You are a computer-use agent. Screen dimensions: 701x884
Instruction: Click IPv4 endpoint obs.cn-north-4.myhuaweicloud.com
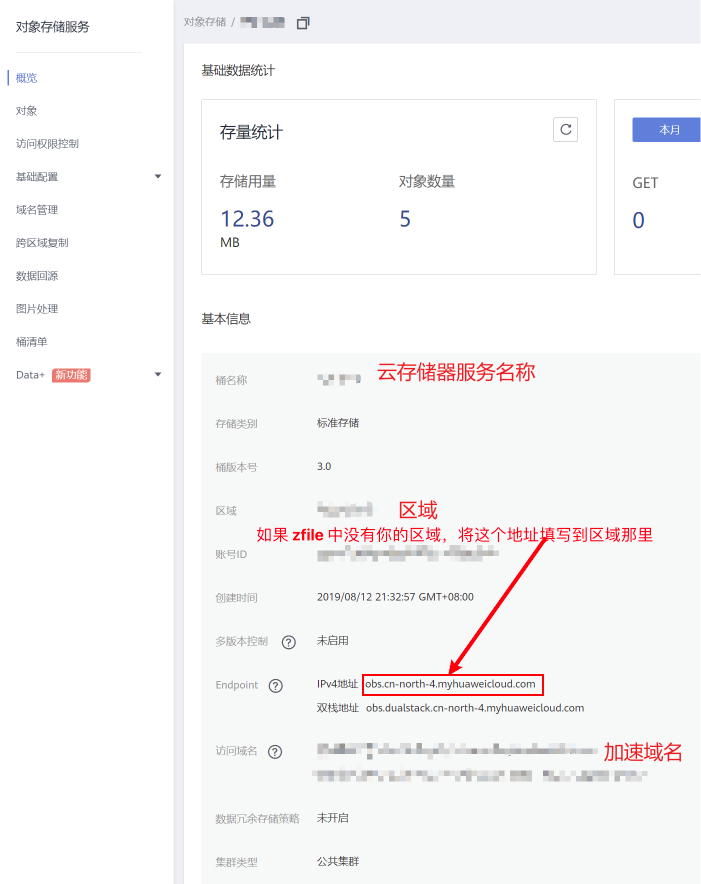(x=453, y=685)
